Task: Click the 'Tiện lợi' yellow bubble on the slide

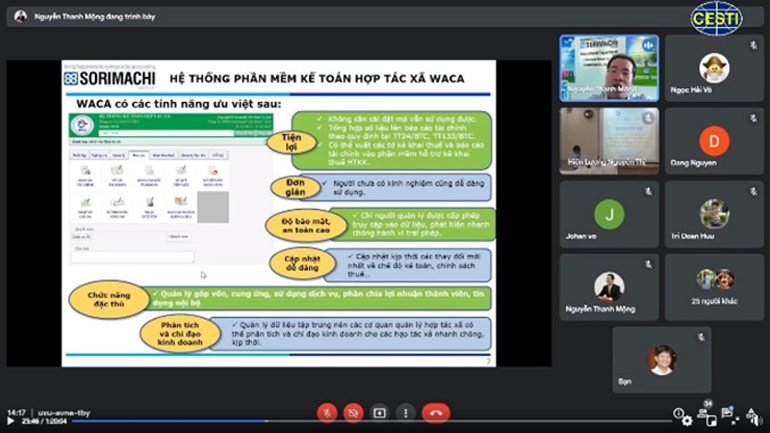Action: [x=292, y=142]
